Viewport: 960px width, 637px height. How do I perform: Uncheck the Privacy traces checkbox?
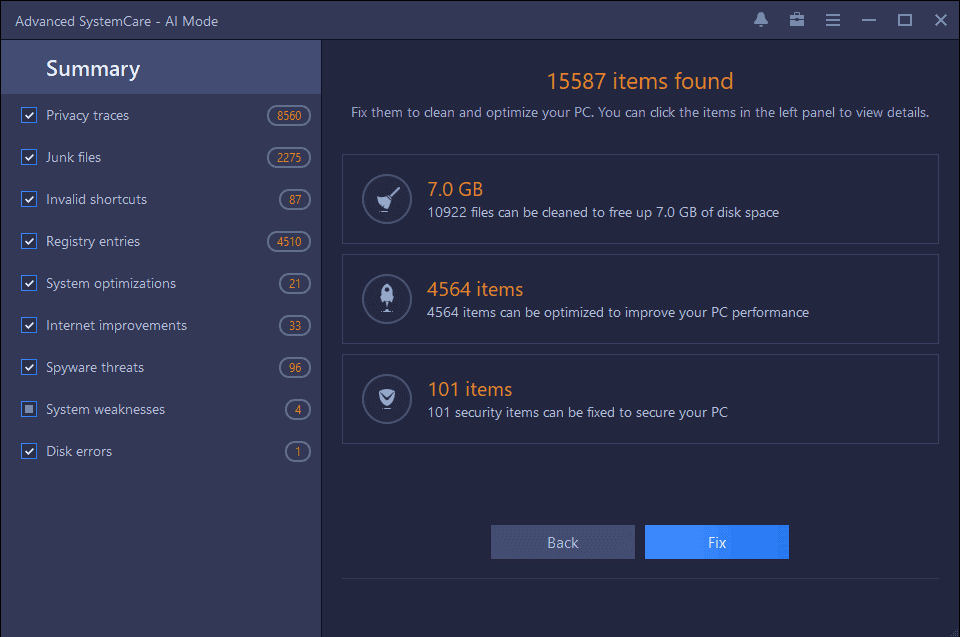(29, 116)
